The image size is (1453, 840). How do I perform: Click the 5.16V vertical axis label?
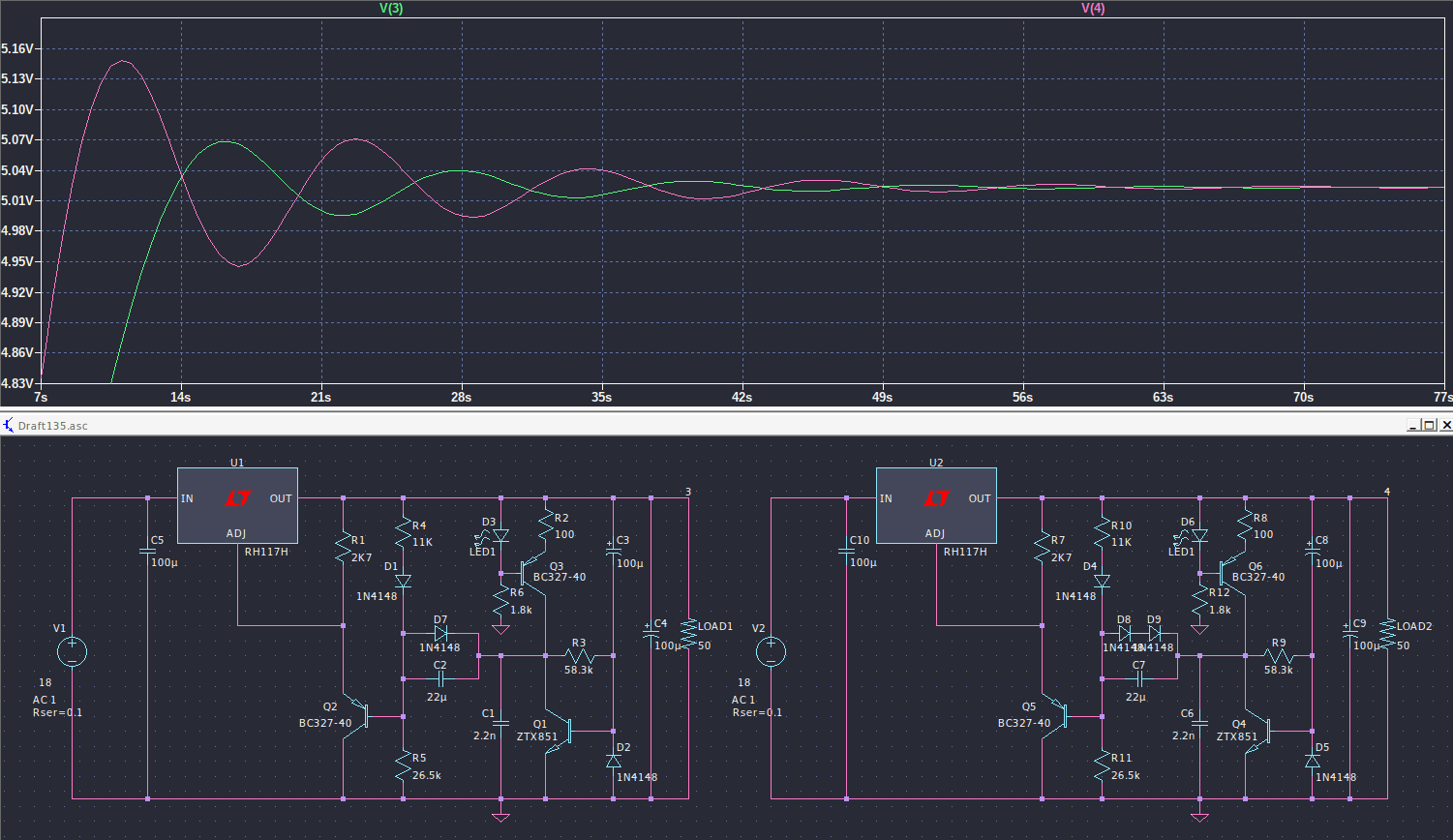click(18, 48)
